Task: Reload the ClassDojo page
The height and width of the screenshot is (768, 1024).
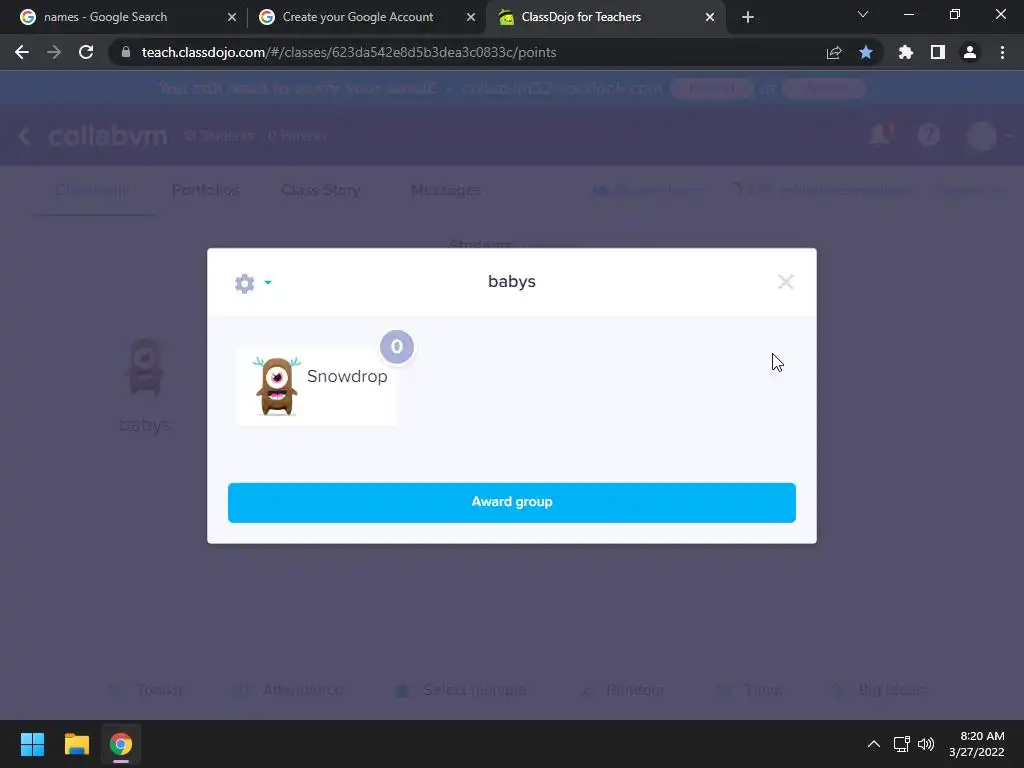Action: coord(86,52)
